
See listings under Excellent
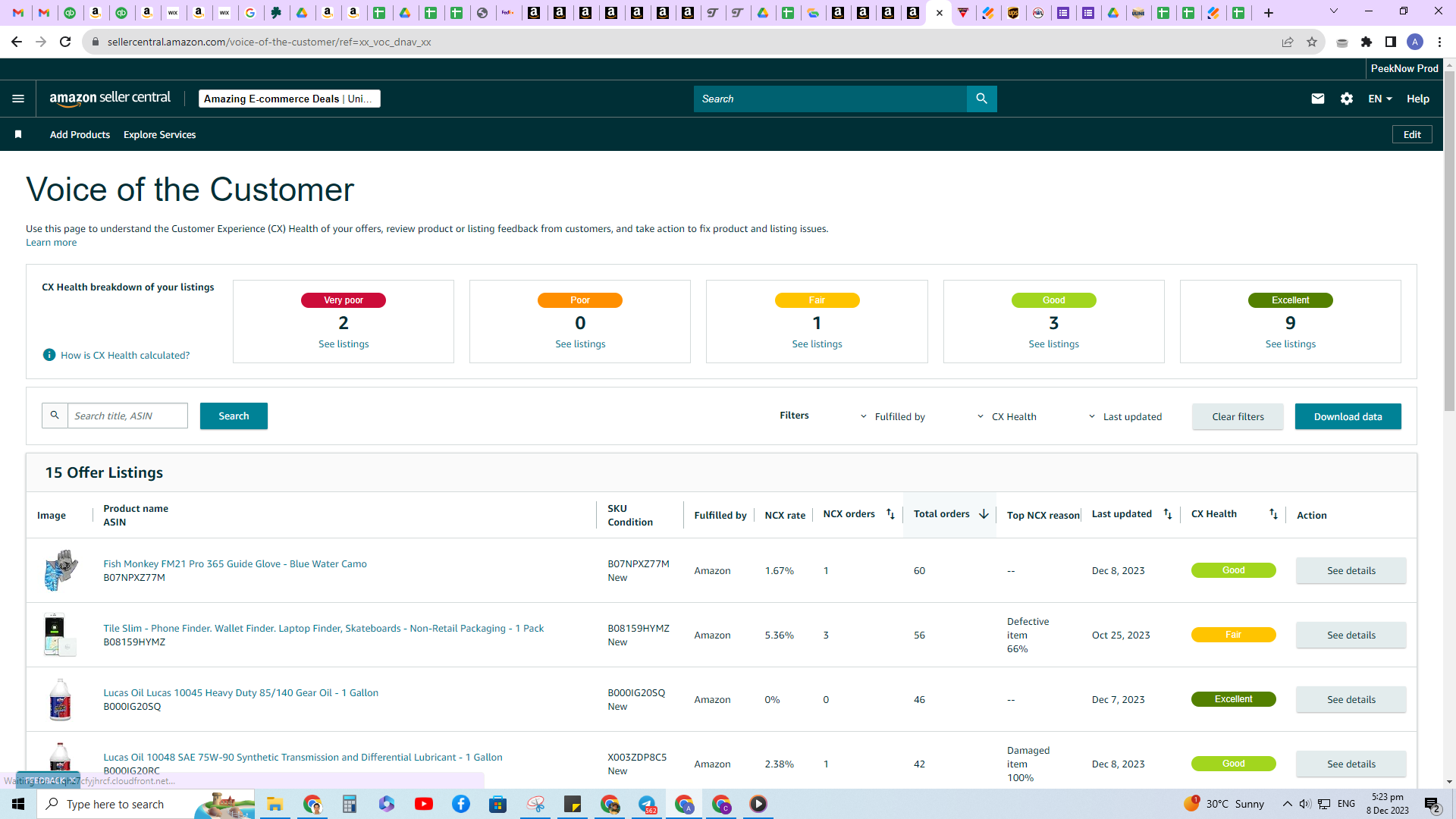pos(1290,344)
